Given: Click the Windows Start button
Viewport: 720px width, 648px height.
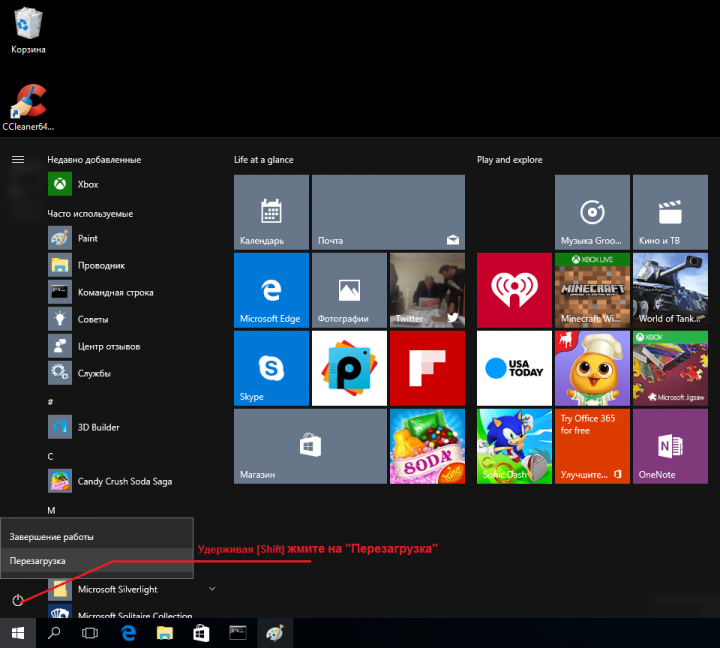Looking at the screenshot, I should point(18,633).
